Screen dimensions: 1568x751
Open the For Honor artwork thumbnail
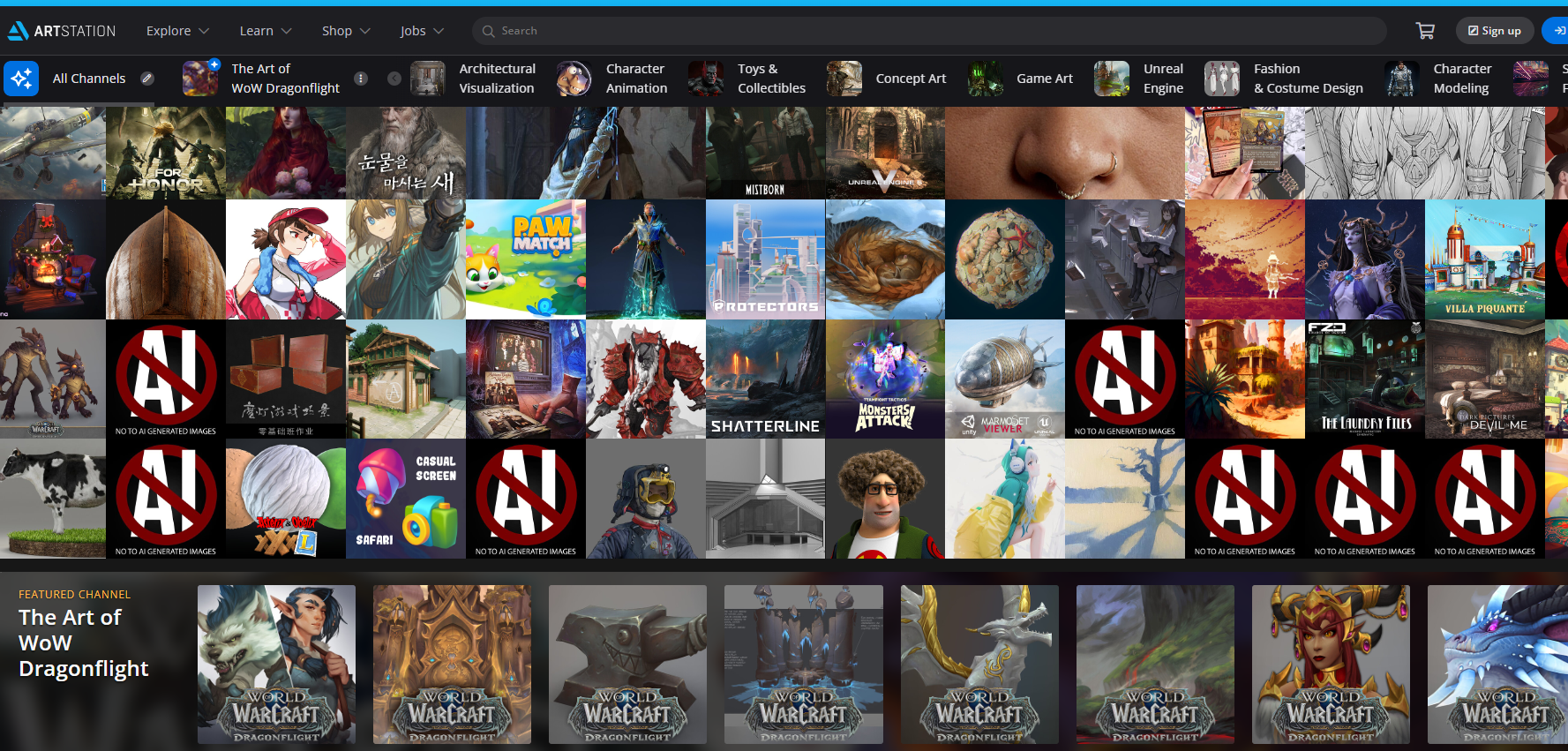(x=166, y=153)
